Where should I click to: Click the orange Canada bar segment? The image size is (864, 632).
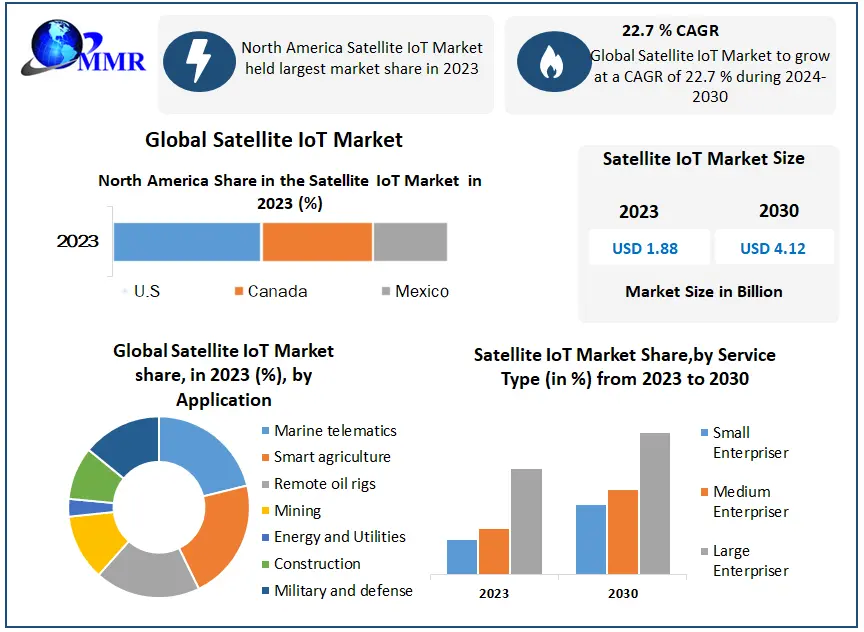(317, 242)
